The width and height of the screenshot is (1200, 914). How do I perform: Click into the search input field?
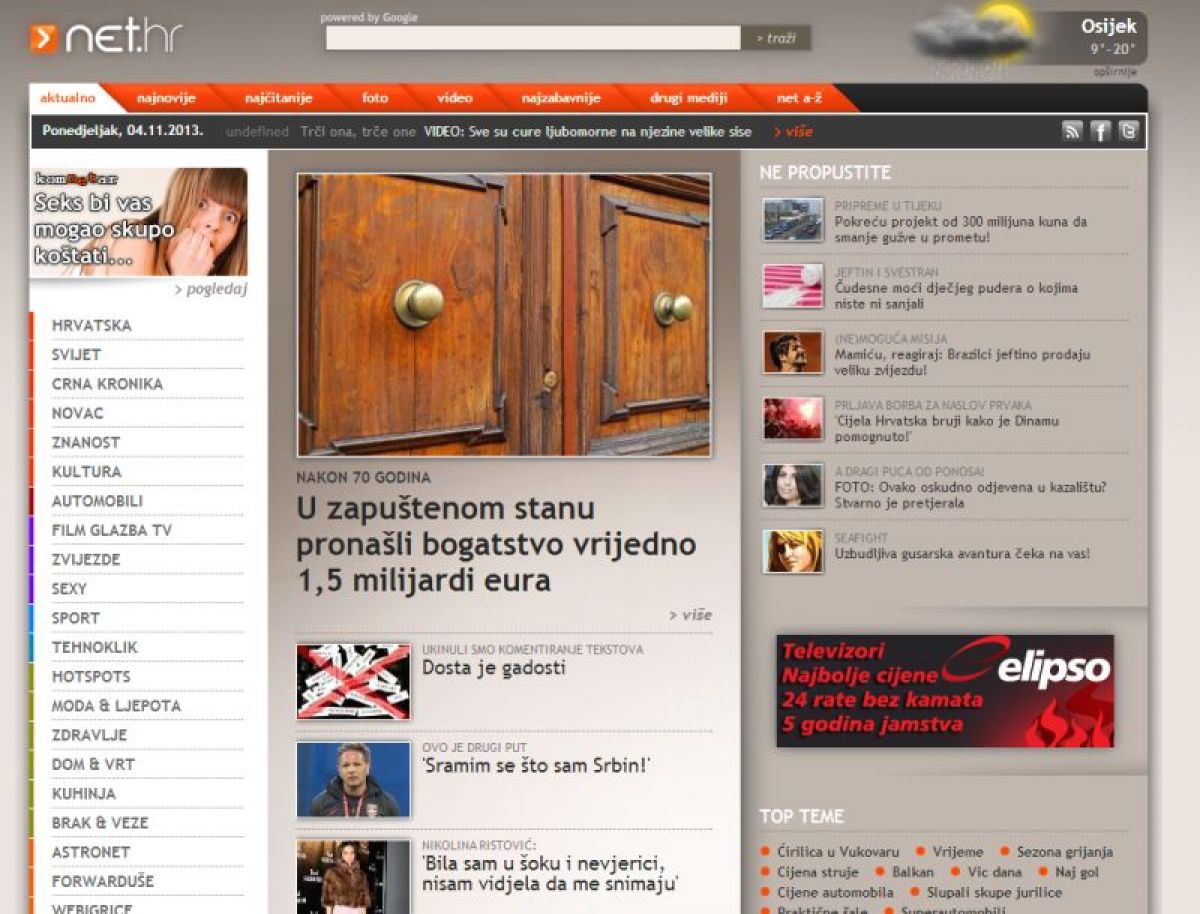point(532,38)
